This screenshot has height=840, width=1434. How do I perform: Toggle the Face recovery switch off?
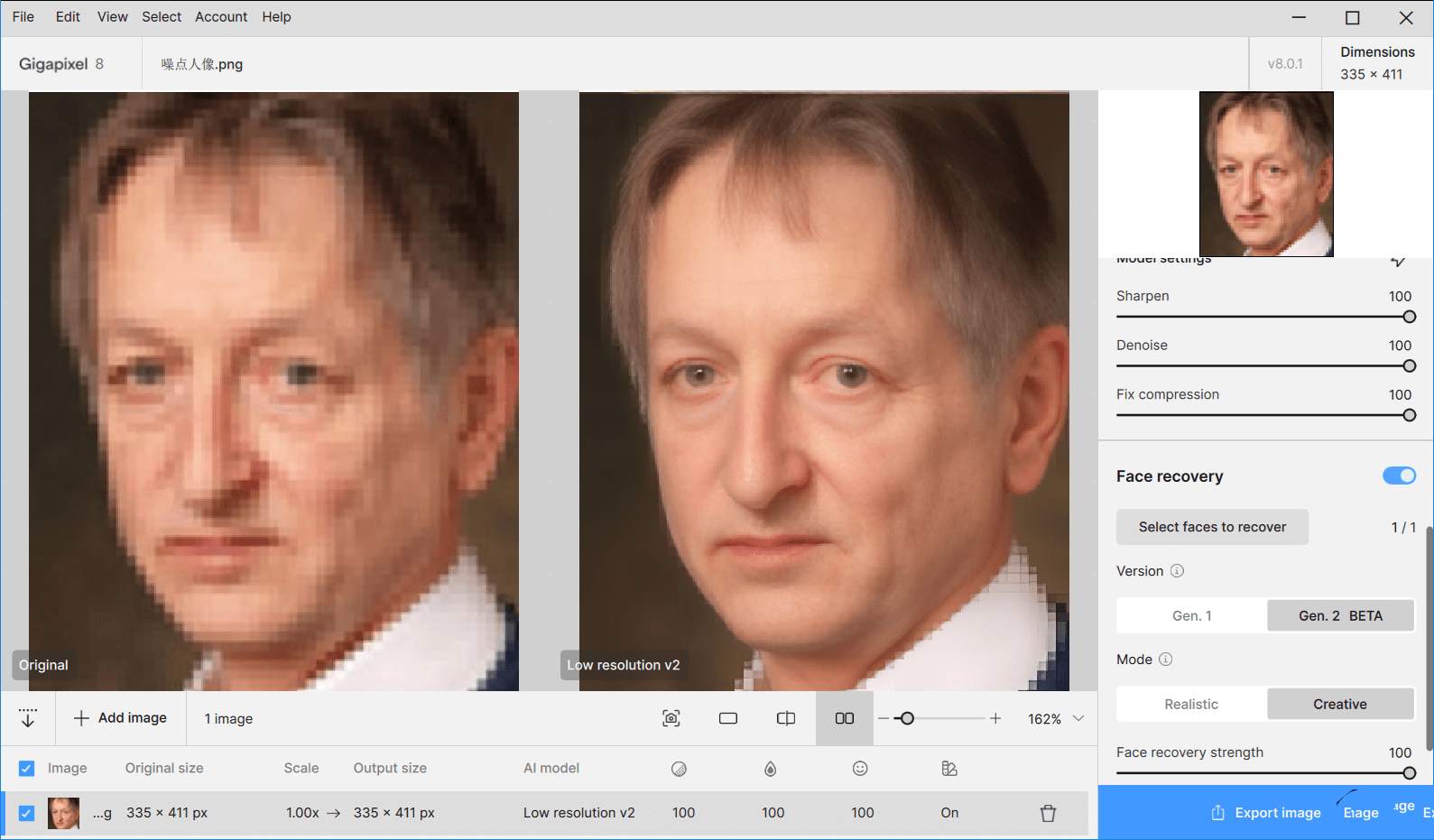point(1399,475)
